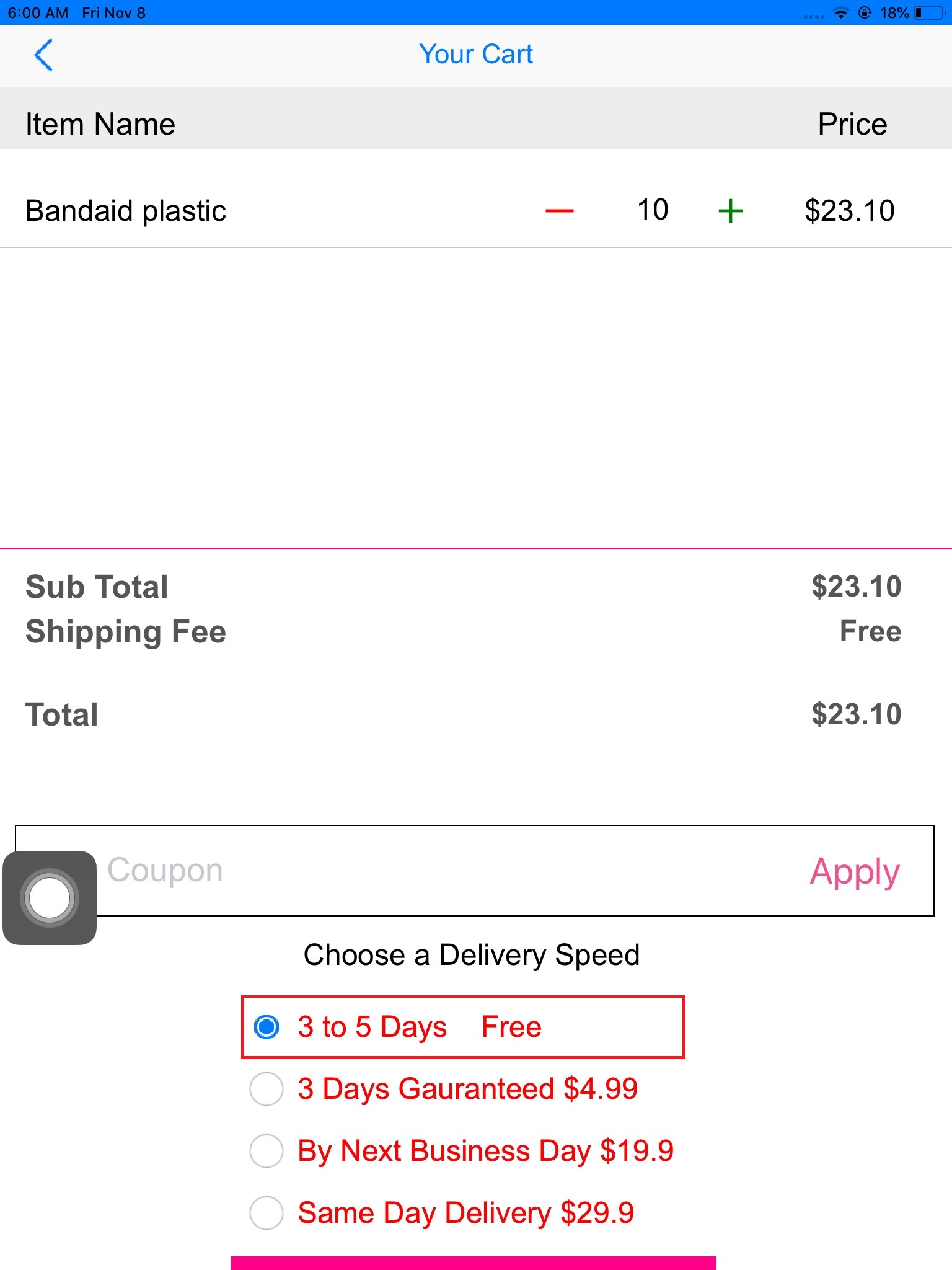Viewport: 952px width, 1270px height.
Task: Increase Bandaid plastic quantity with plus
Action: click(x=730, y=211)
